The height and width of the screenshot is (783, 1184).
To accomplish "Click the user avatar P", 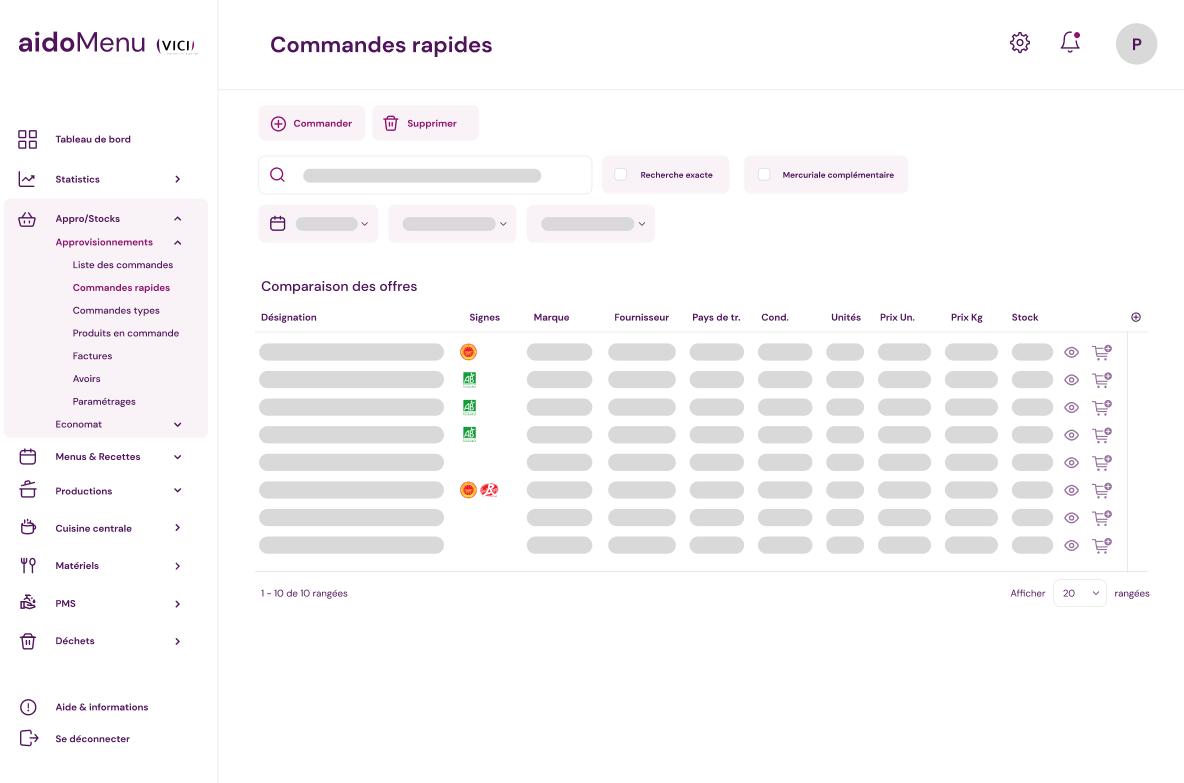I will (1136, 44).
